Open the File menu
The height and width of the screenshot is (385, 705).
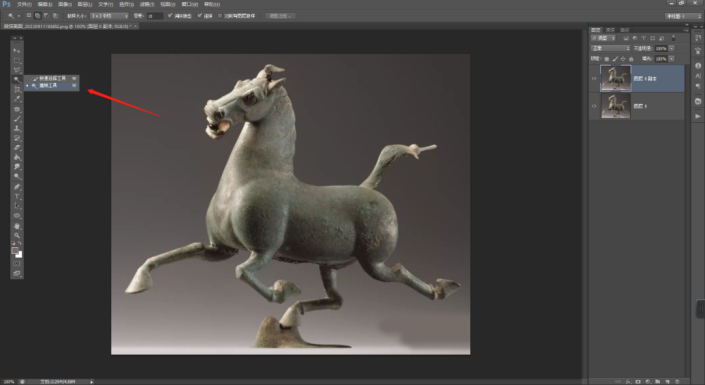click(x=24, y=4)
